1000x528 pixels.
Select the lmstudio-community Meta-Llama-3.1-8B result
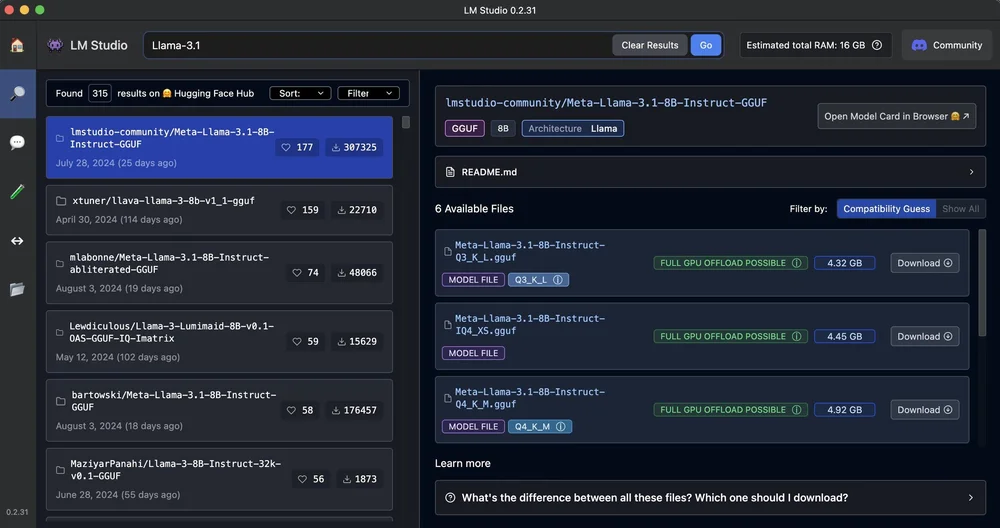[219, 147]
